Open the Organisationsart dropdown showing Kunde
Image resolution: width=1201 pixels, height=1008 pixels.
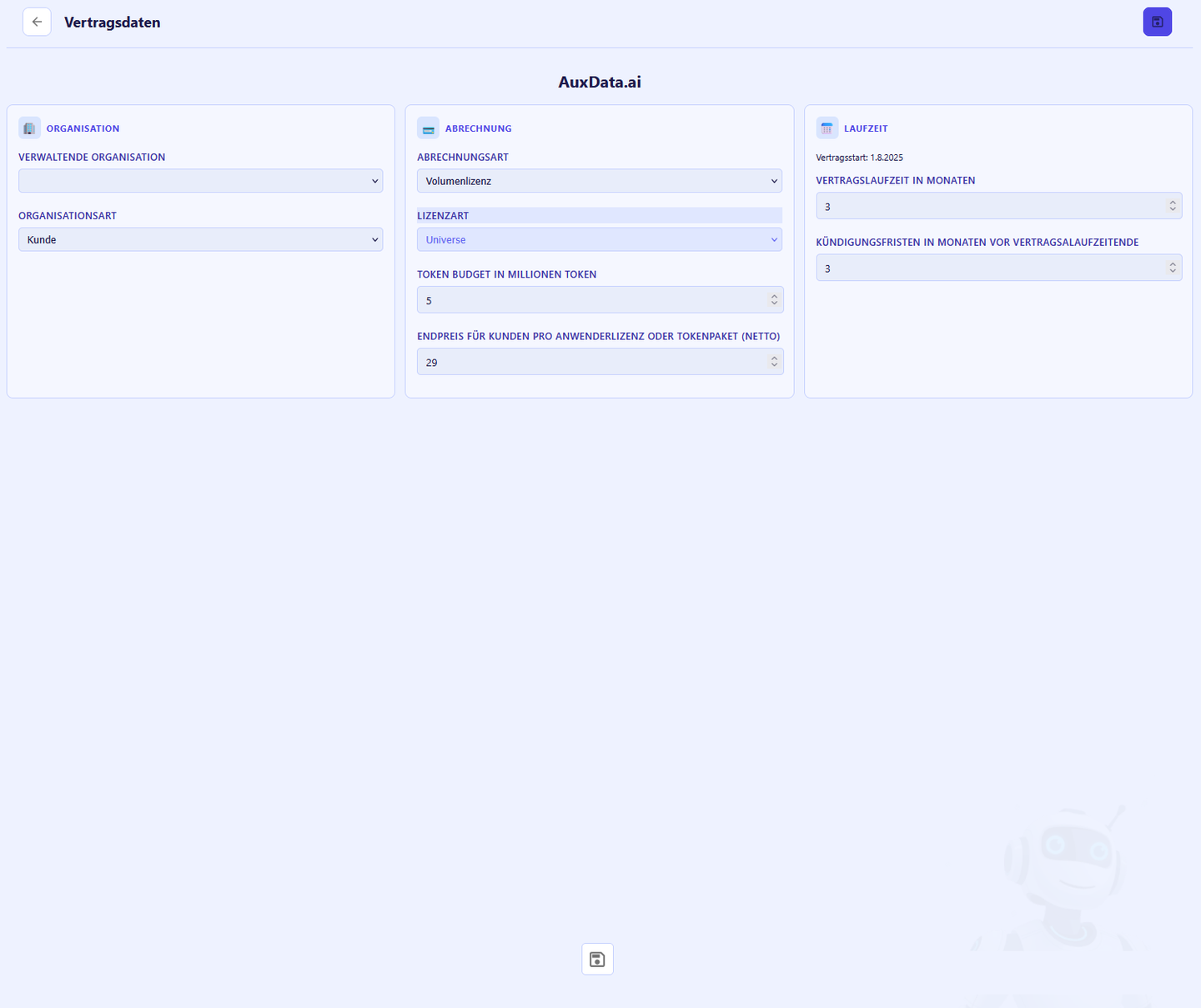(200, 239)
